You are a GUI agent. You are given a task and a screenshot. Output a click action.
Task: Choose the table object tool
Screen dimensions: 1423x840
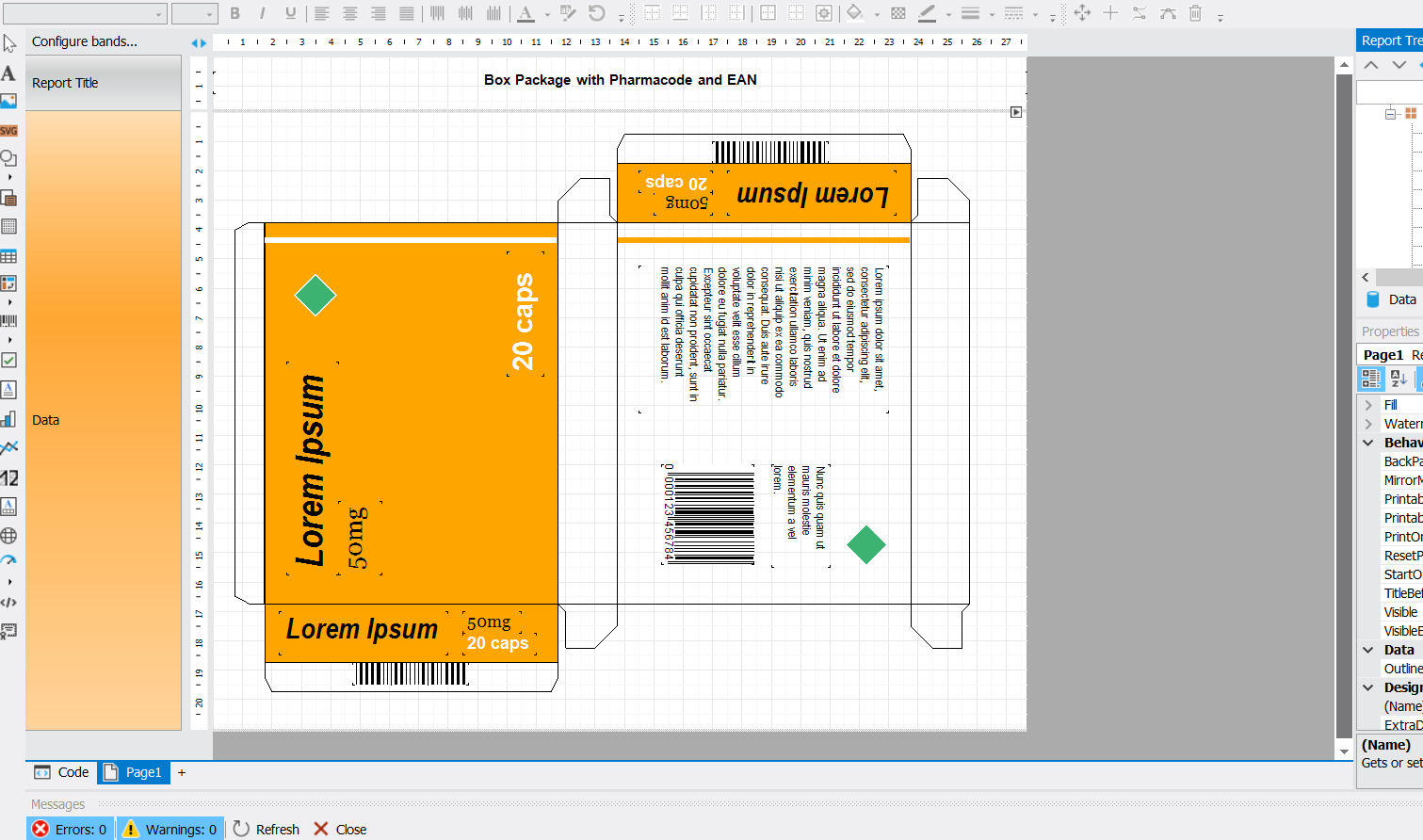8,256
